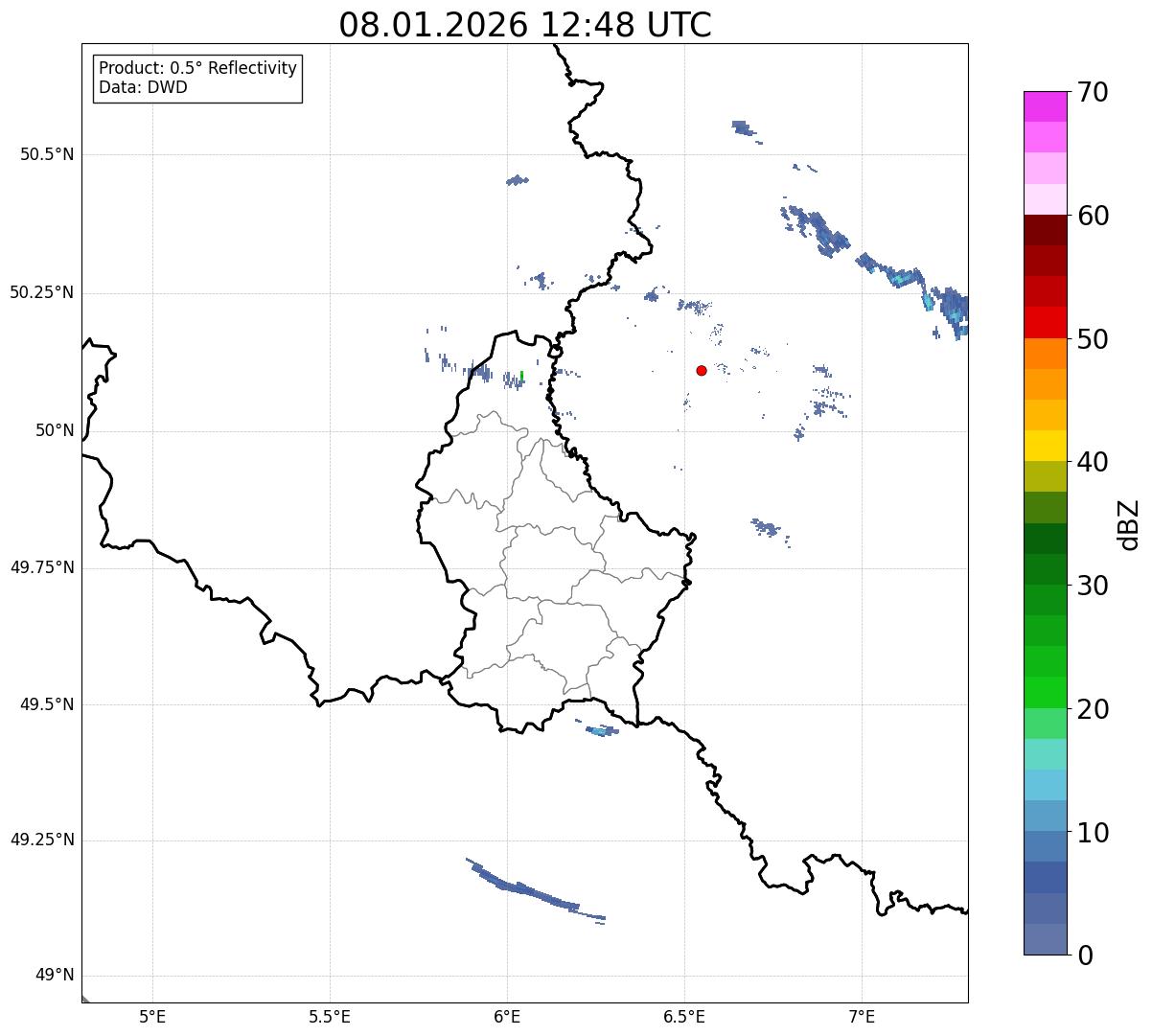1152x1036 pixels.
Task: Click the 5.5°E longitude label
Action: 330,1017
